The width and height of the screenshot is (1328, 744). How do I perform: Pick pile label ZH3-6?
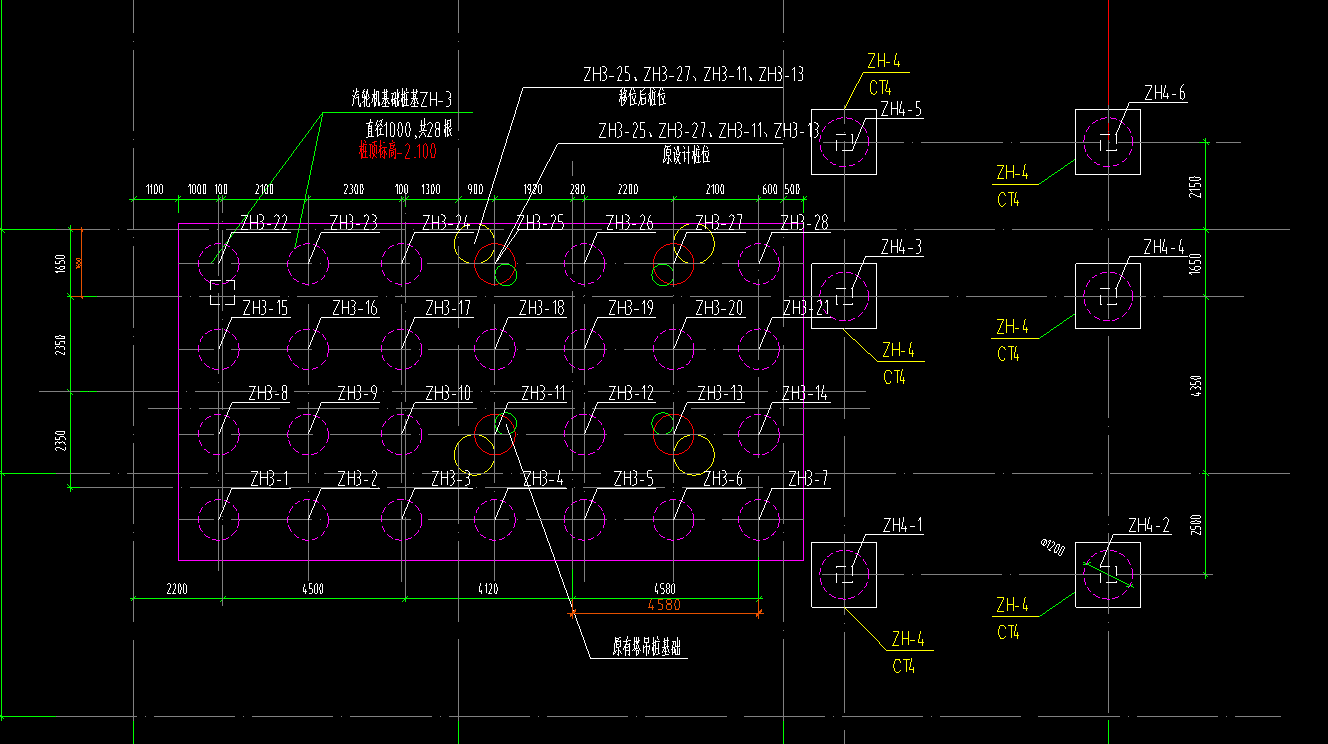tap(723, 479)
